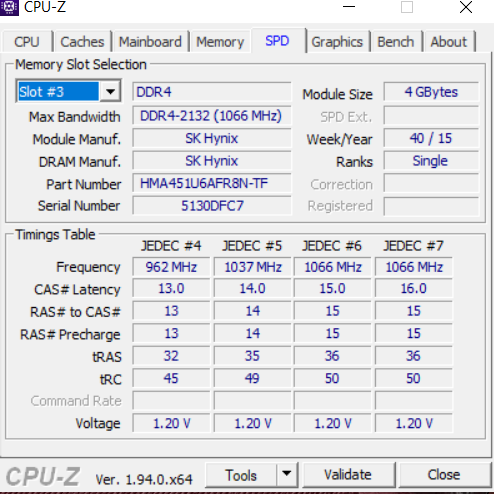This screenshot has height=494, width=494.
Task: Click the empty Registered field
Action: click(x=431, y=206)
